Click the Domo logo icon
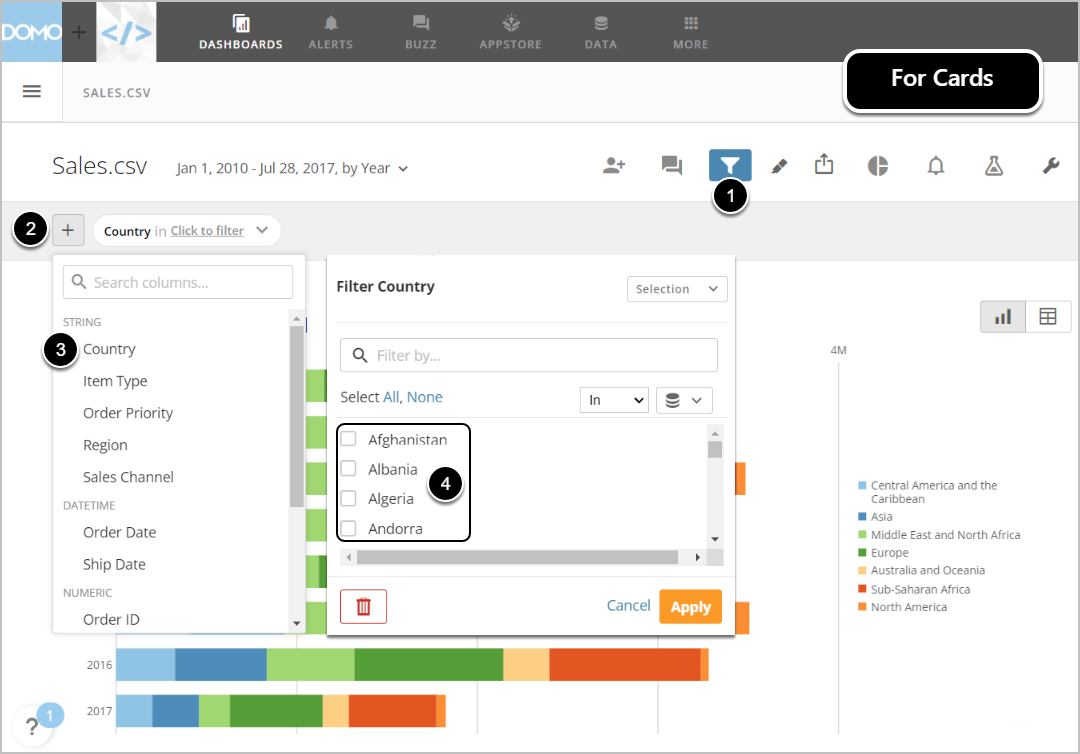Screen dimensions: 1080x754 [32, 32]
